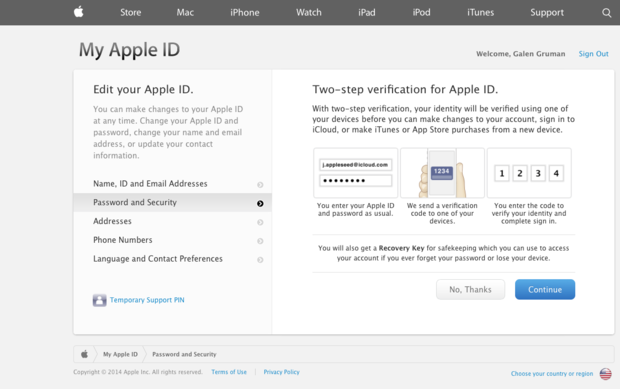Click the 1 2 3 4 digits illustration

point(529,173)
